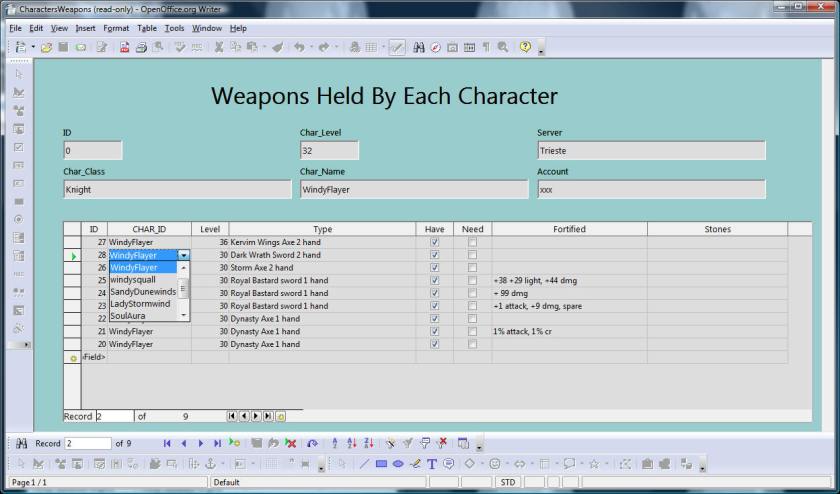Click the Char_Name field containing WindyFlayer
The image size is (840, 494).
click(x=413, y=189)
